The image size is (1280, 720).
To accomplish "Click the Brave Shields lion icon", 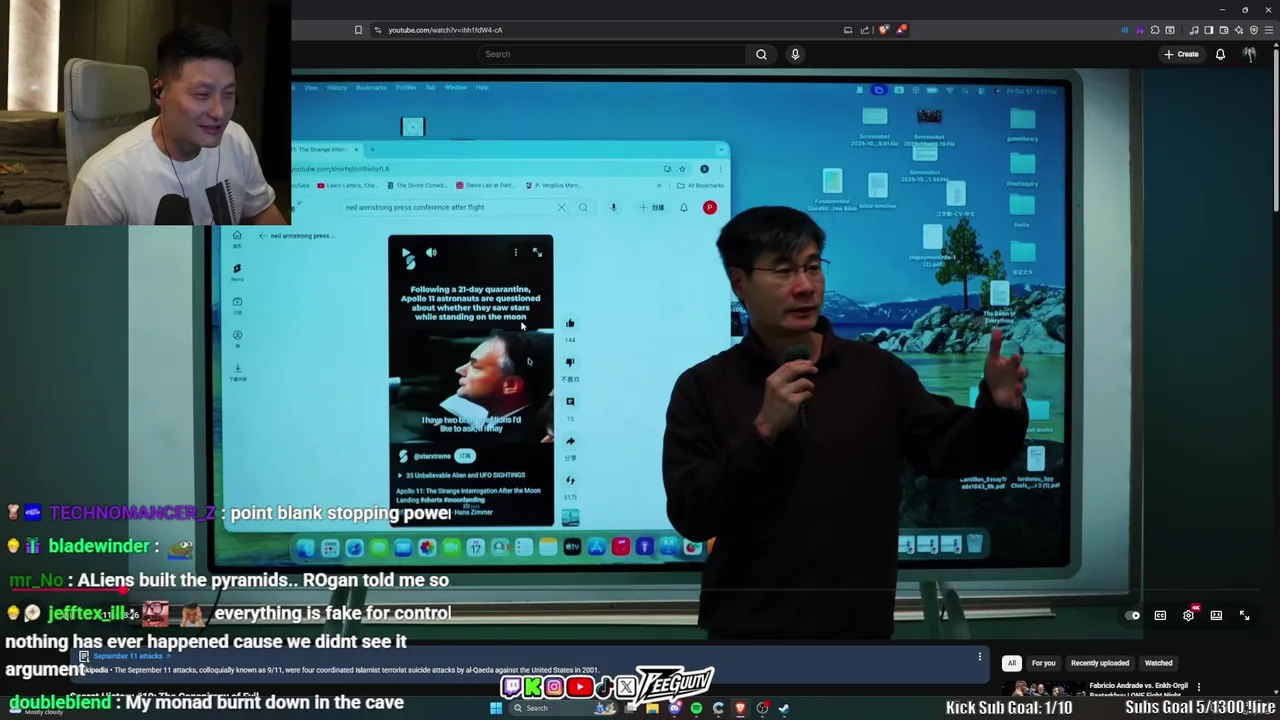I will [883, 30].
